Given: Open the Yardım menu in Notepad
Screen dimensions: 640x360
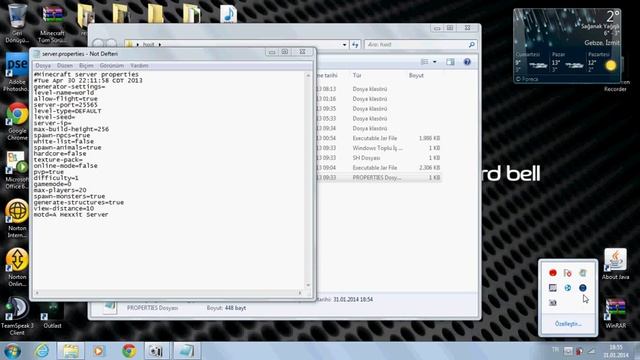Looking at the screenshot, I should 139,65.
